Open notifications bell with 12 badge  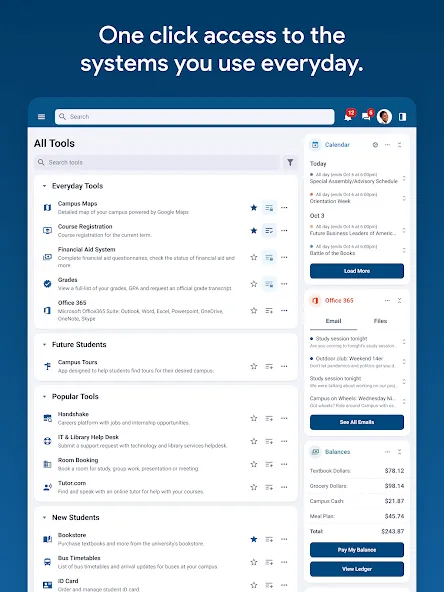tap(349, 116)
